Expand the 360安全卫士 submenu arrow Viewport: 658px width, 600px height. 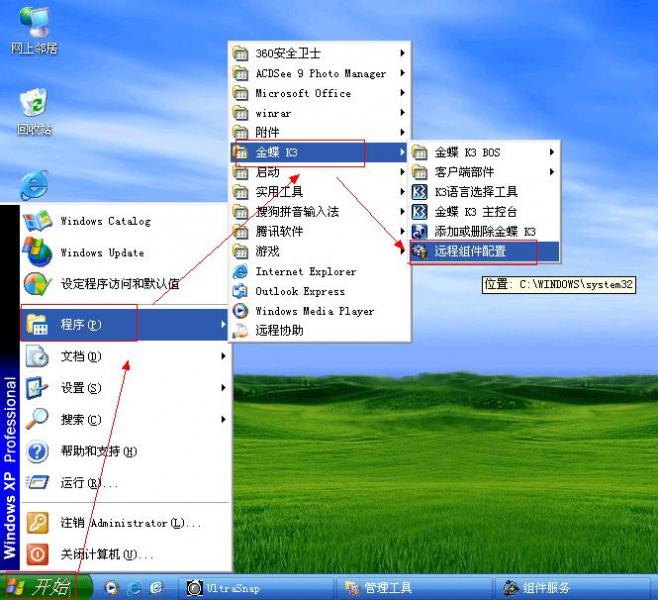[x=402, y=53]
